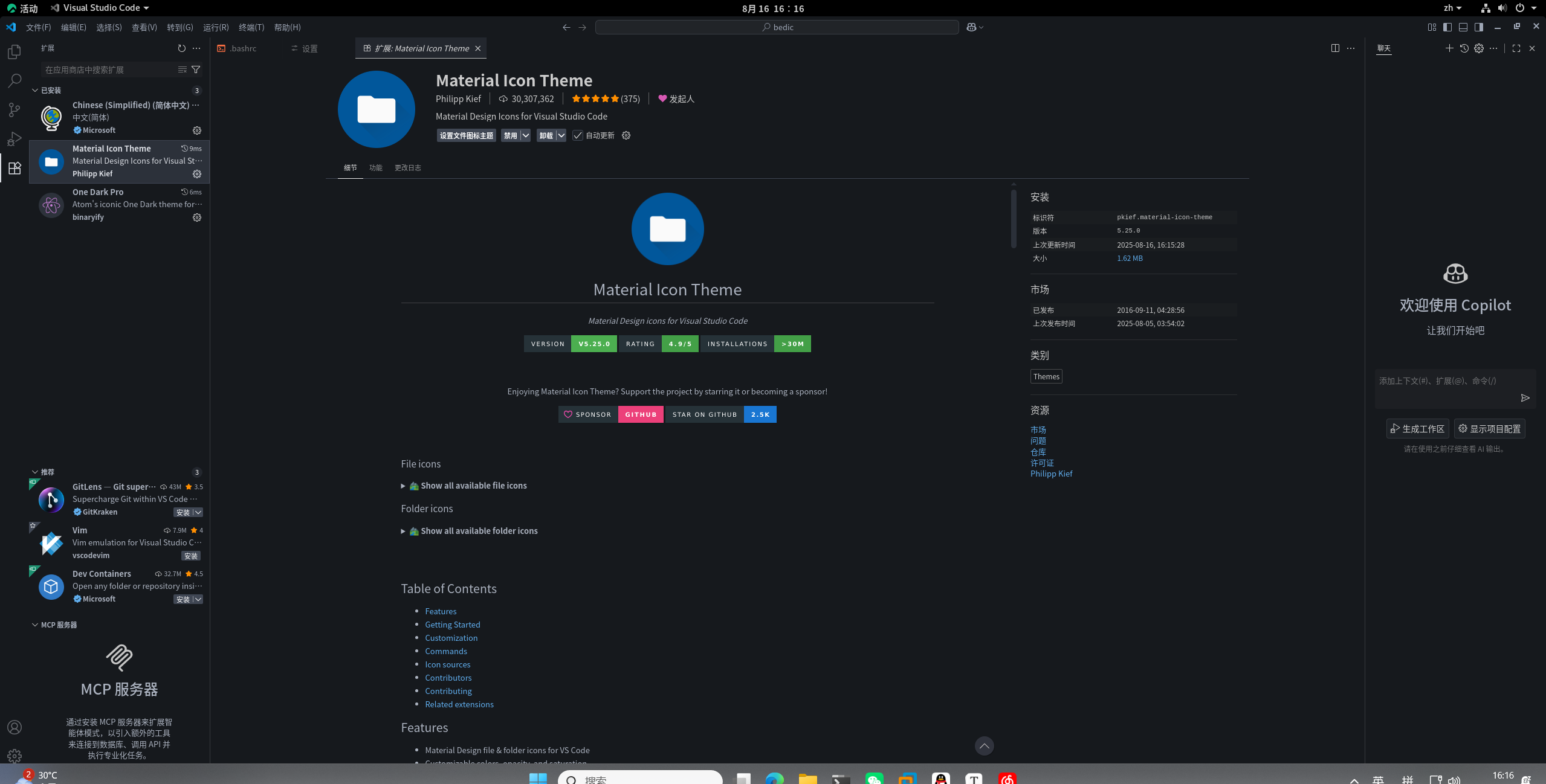Refresh the extensions list
This screenshot has width=1546, height=784.
(181, 48)
